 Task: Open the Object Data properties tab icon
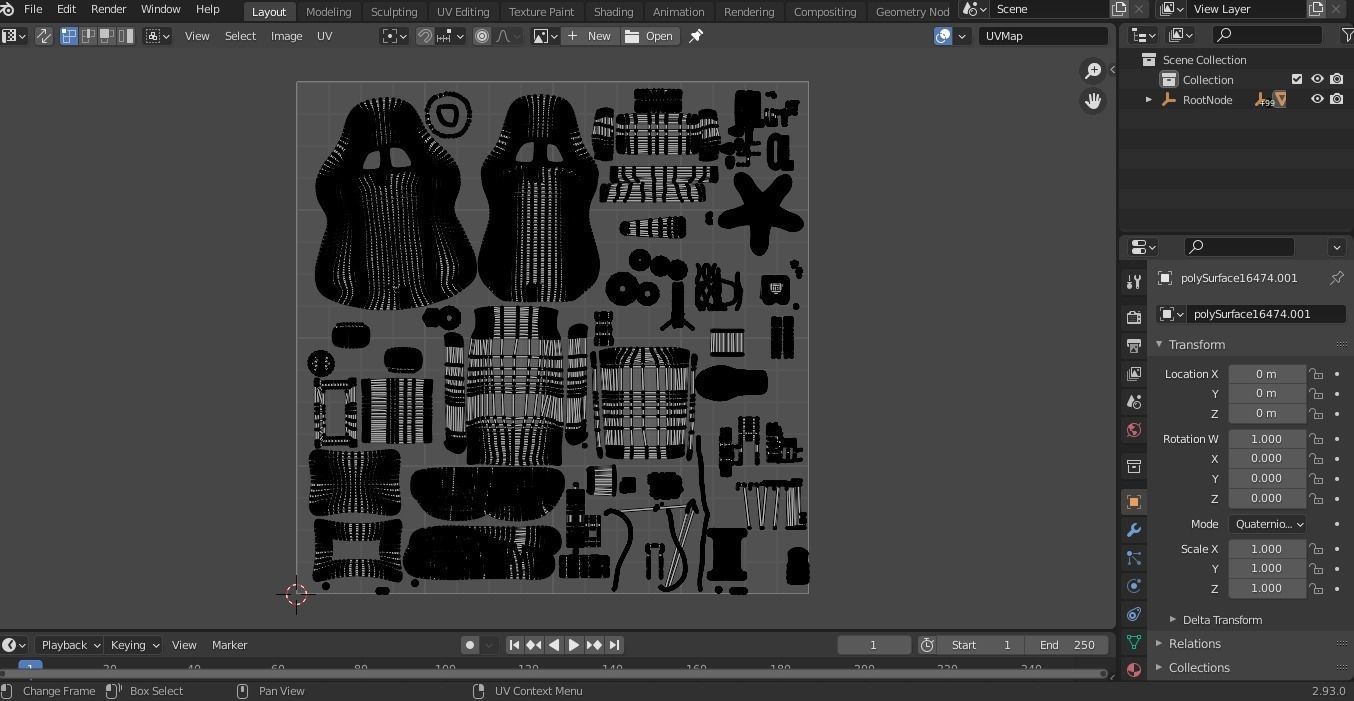coord(1133,642)
